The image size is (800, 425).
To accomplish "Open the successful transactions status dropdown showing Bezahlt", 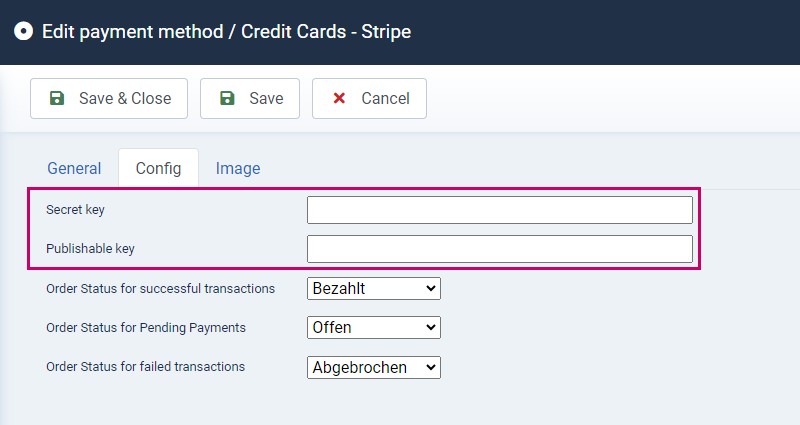I will (x=374, y=288).
